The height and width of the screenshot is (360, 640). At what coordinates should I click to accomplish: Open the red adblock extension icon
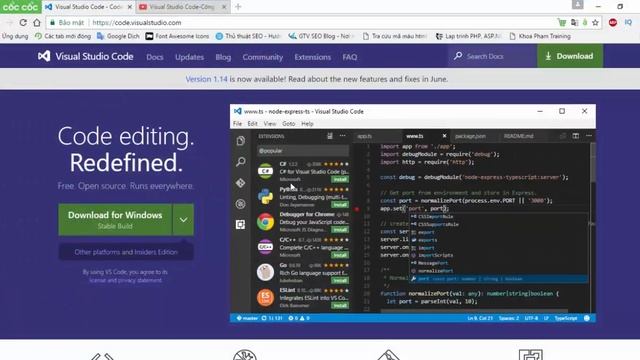click(613, 23)
